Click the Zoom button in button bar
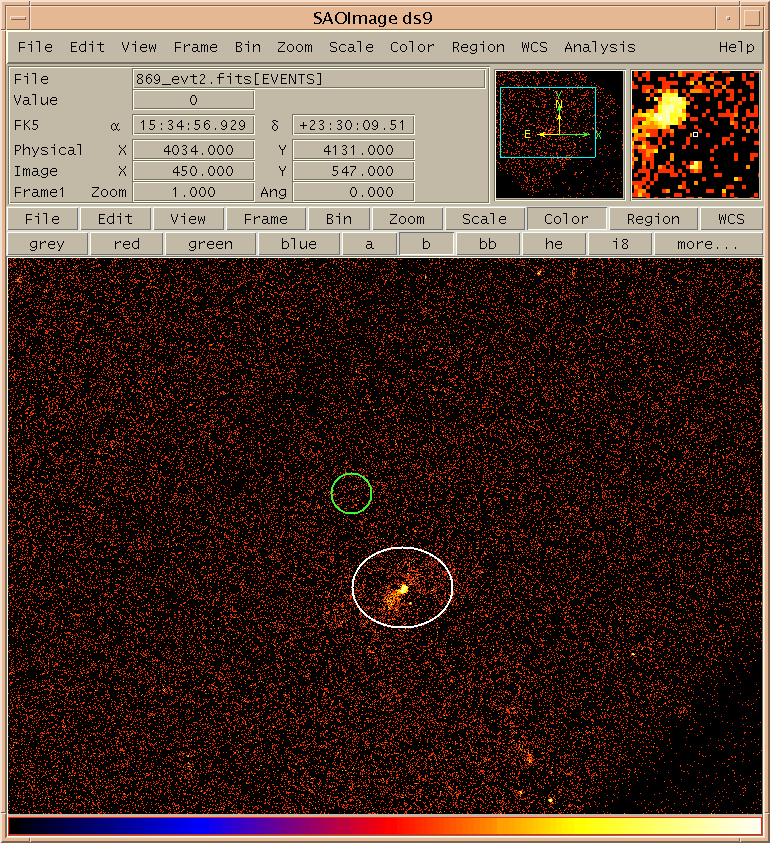The width and height of the screenshot is (770, 843). (407, 219)
